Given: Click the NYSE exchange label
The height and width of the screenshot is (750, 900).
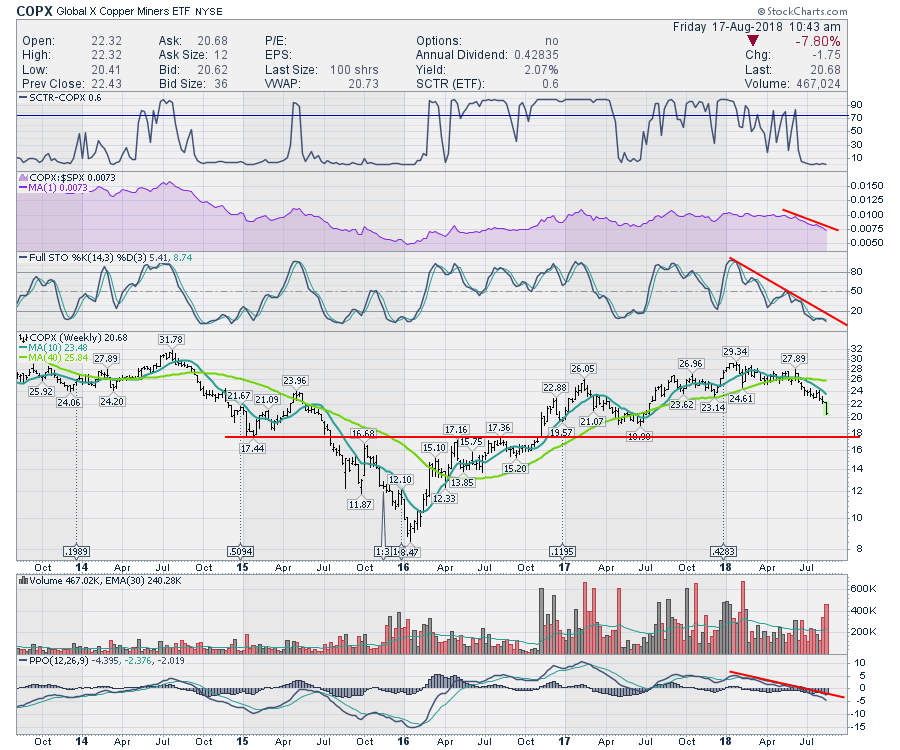Looking at the screenshot, I should [209, 11].
